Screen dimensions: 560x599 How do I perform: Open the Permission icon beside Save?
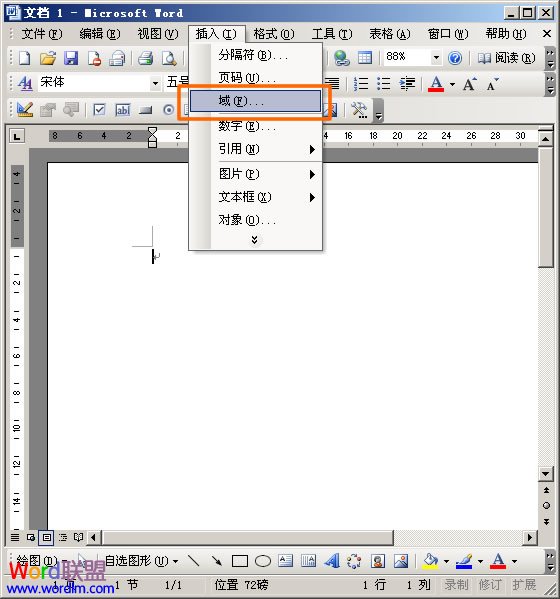pos(94,58)
